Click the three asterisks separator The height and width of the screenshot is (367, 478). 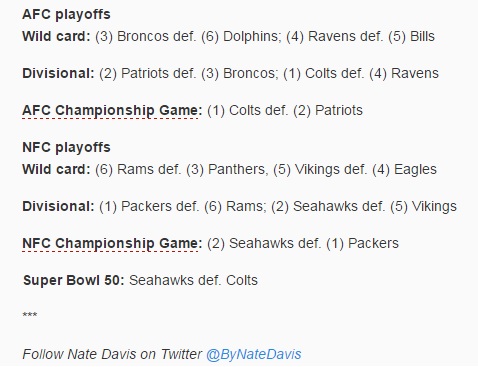pos(30,315)
